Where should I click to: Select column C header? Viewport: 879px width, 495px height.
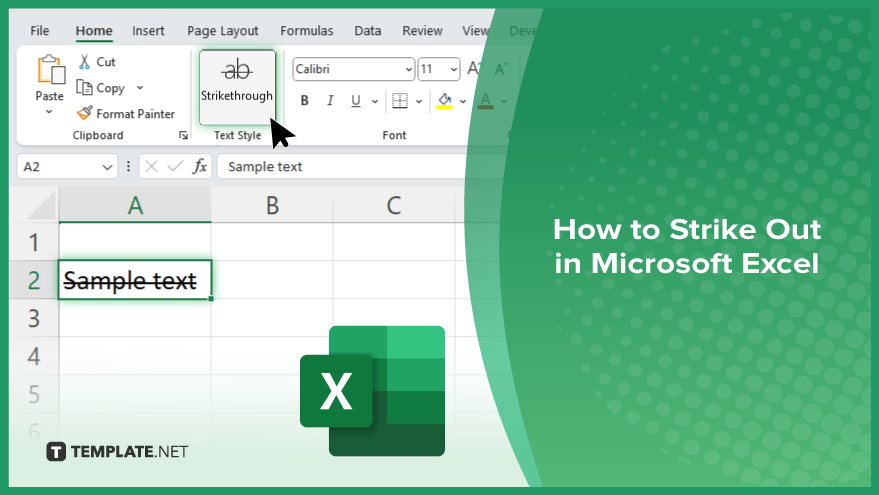(x=394, y=205)
